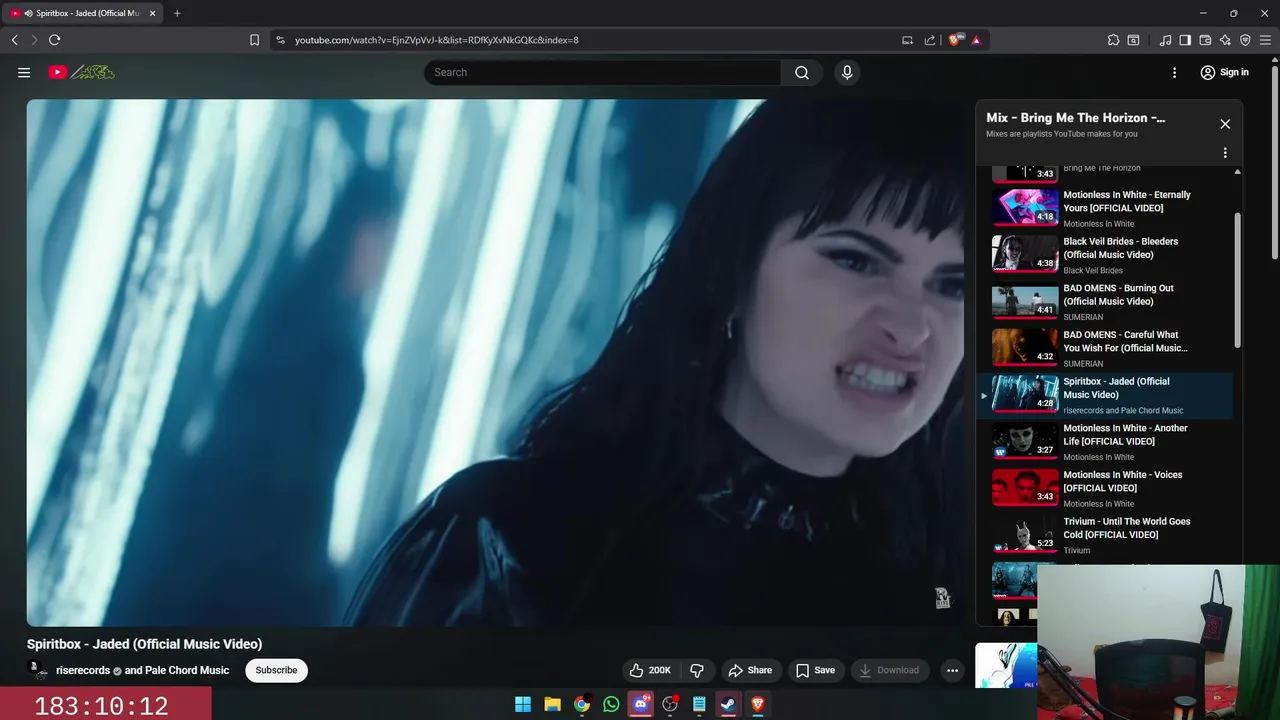The height and width of the screenshot is (720, 1280).
Task: Click thumbnail of Eternally Yours video
Action: pos(1025,207)
